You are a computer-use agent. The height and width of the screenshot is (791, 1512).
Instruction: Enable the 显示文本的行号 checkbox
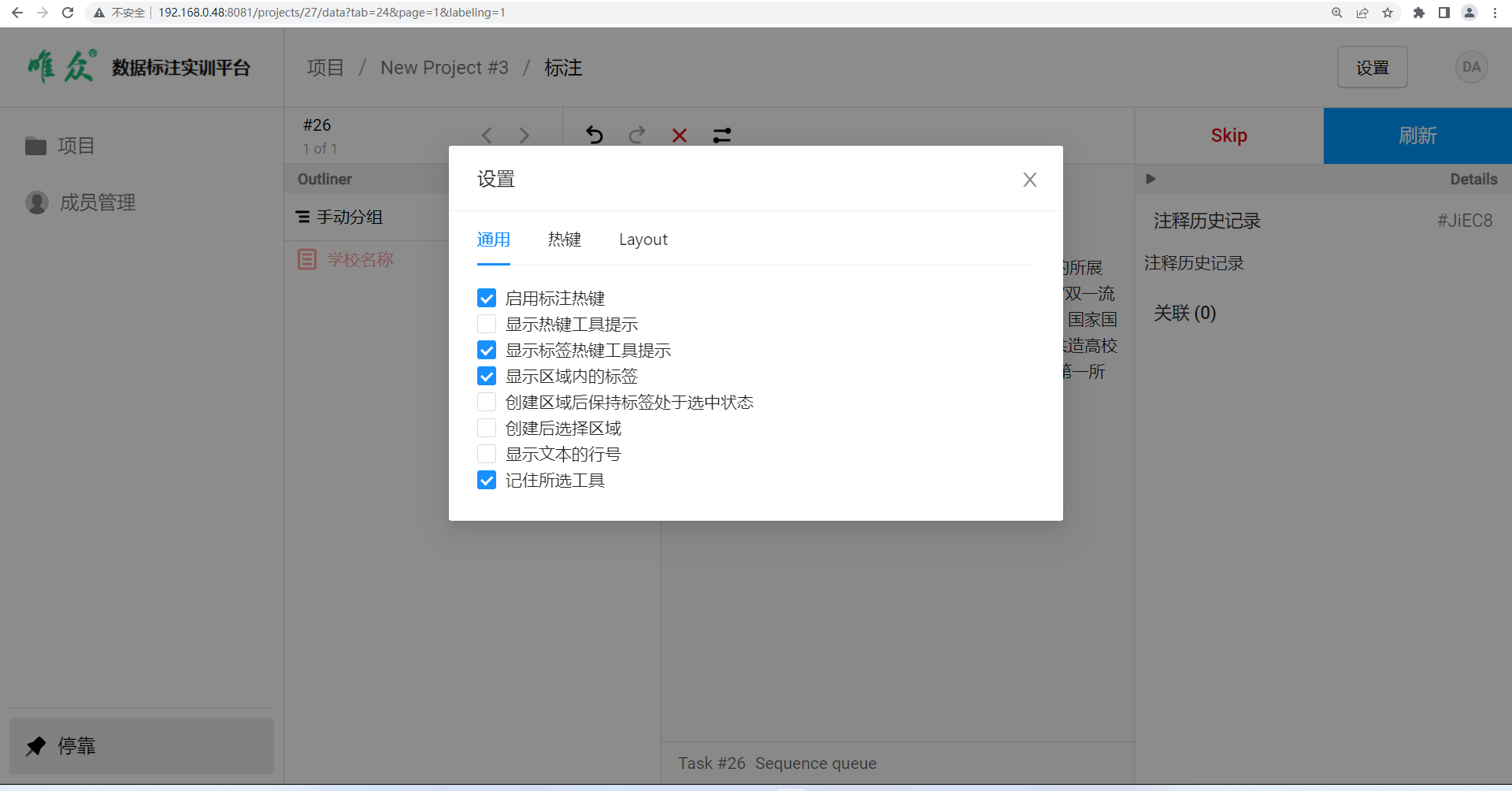pos(487,454)
